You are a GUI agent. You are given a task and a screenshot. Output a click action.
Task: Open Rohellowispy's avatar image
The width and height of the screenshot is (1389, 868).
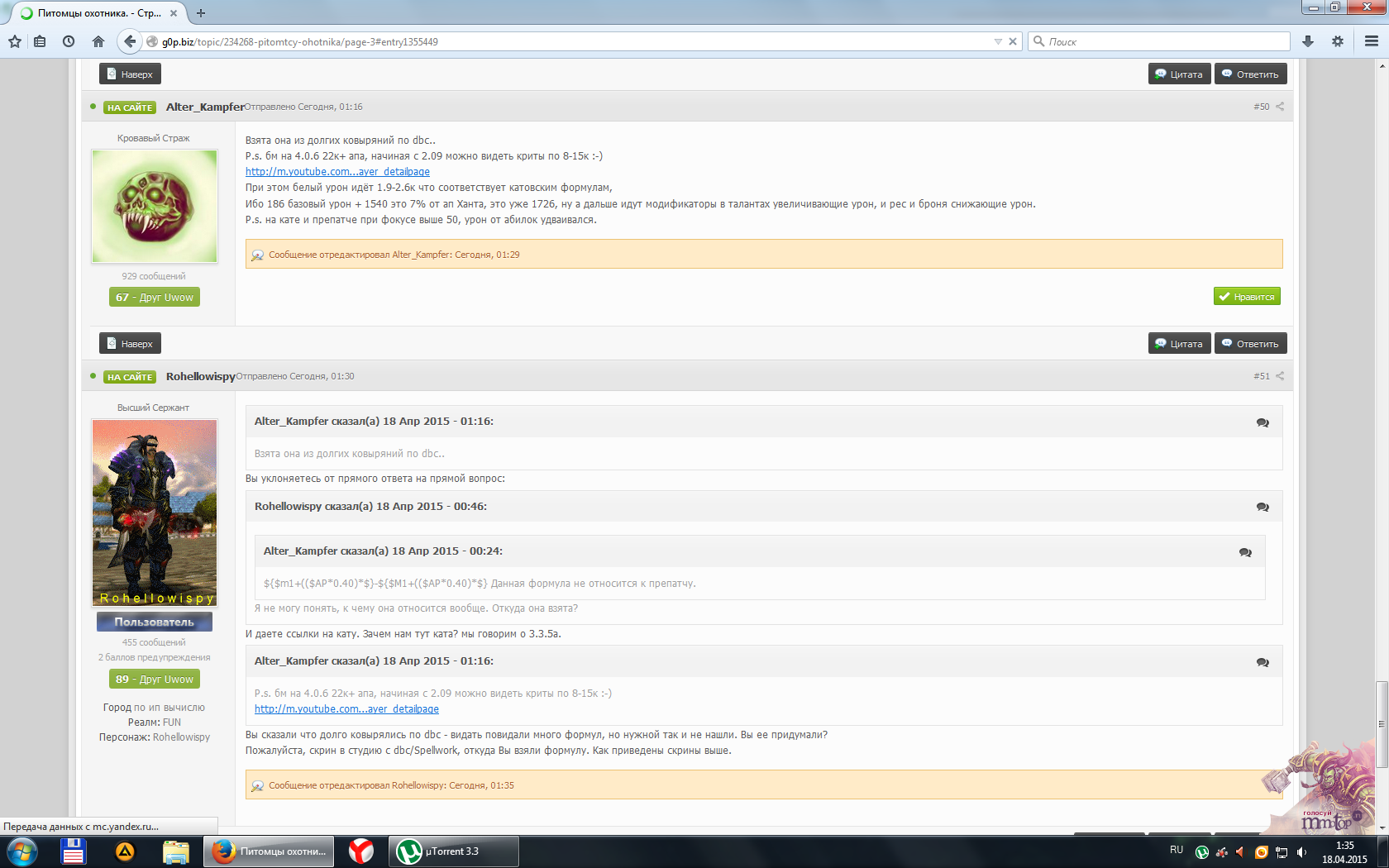[x=155, y=513]
